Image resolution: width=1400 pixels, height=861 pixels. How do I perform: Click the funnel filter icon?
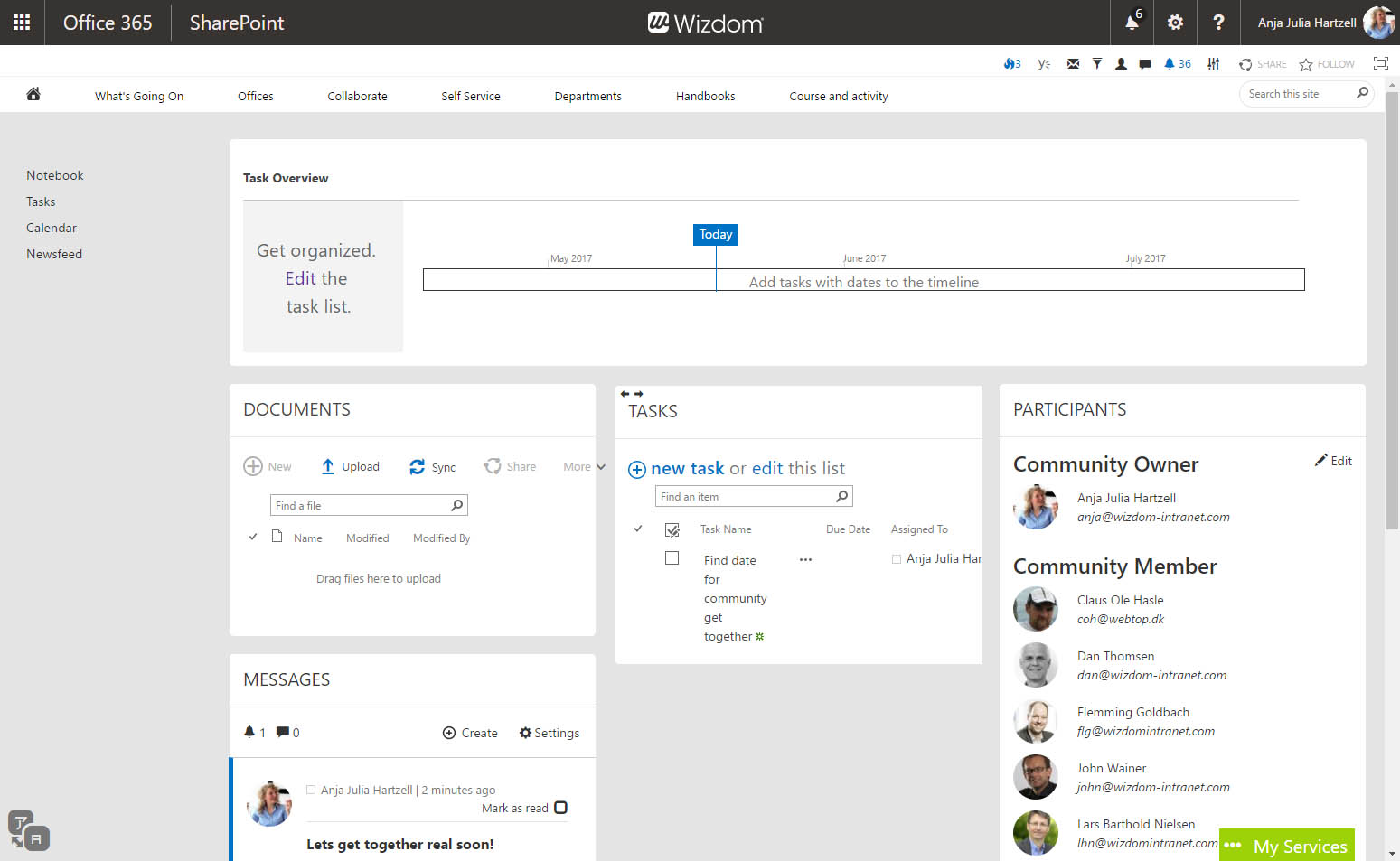(x=1096, y=64)
